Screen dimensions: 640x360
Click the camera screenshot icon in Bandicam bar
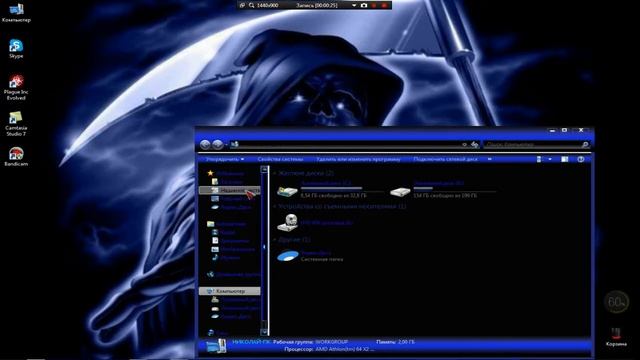pyautogui.click(x=364, y=5)
